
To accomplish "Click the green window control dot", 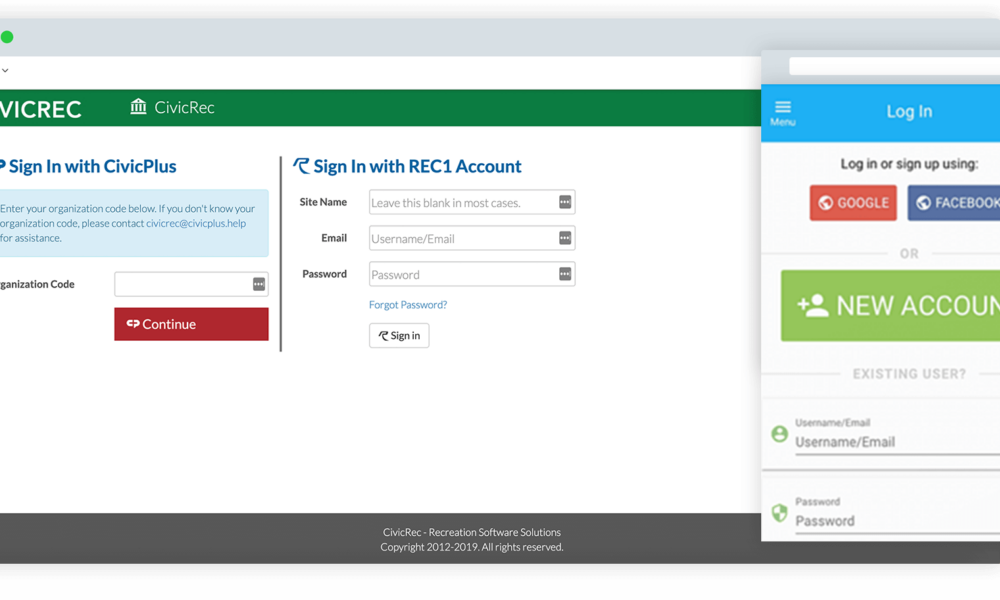I will coord(7,37).
